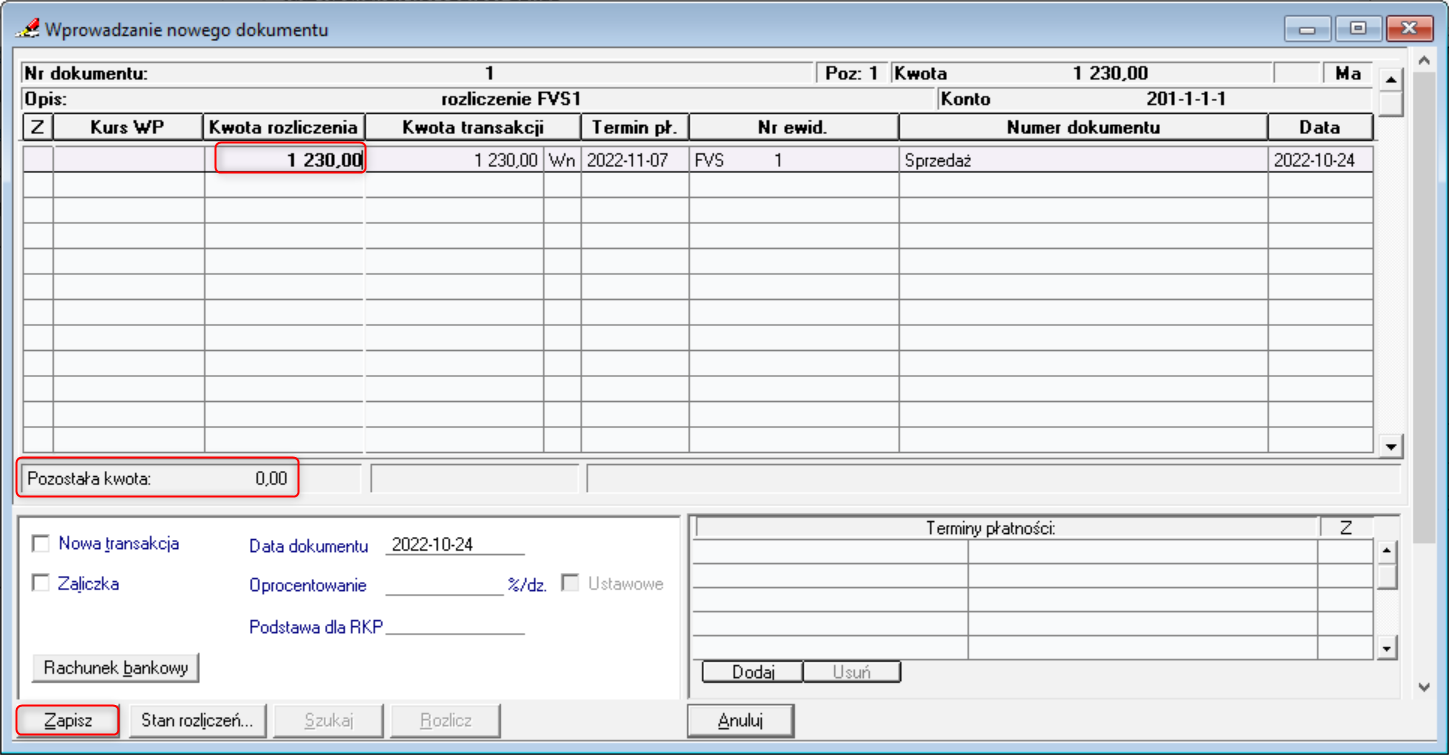Viewport: 1449px width, 755px height.
Task: Click the Kwota rozliczenia column header
Action: (284, 127)
